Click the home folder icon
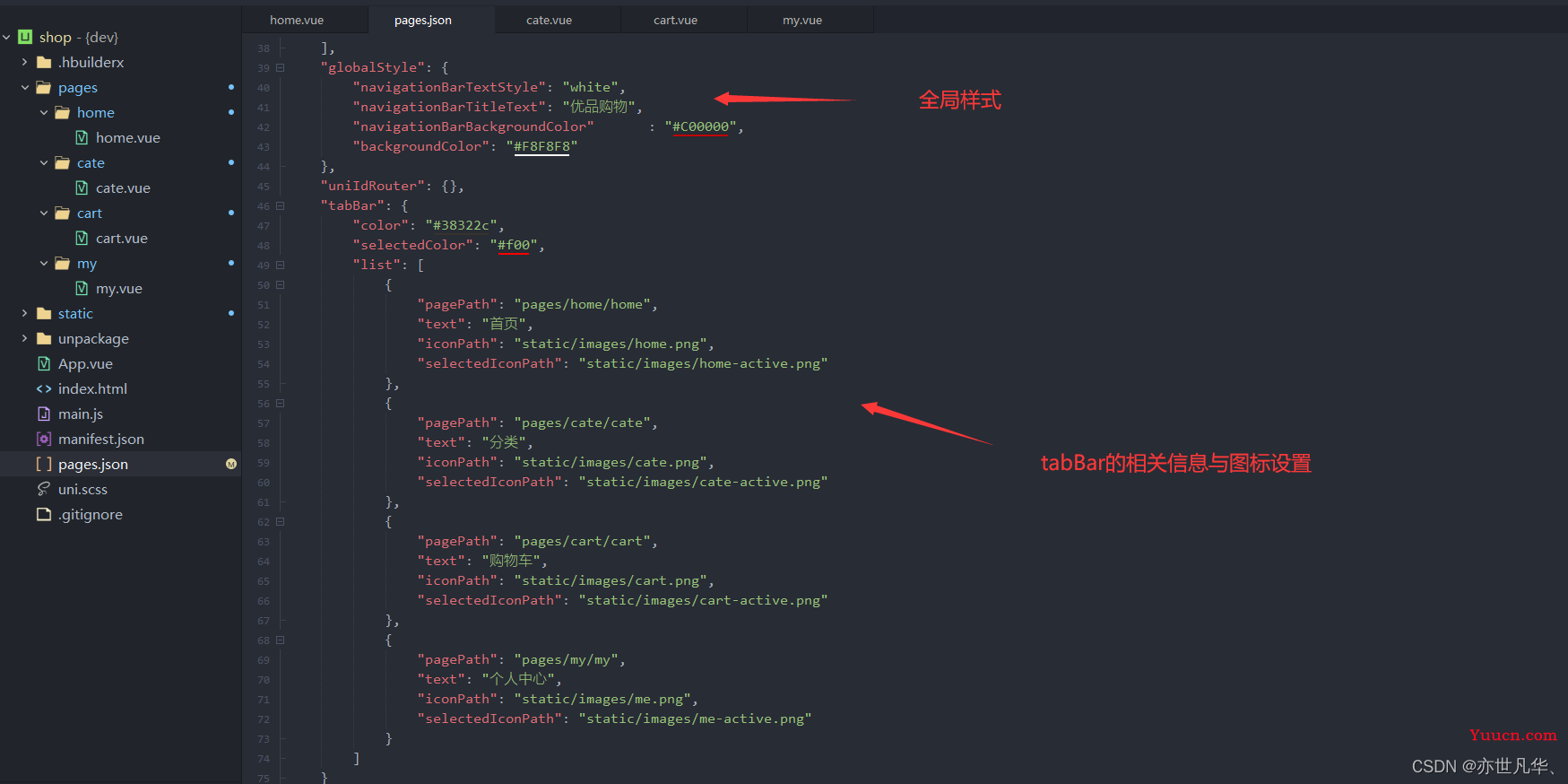1568x784 pixels. click(x=63, y=112)
